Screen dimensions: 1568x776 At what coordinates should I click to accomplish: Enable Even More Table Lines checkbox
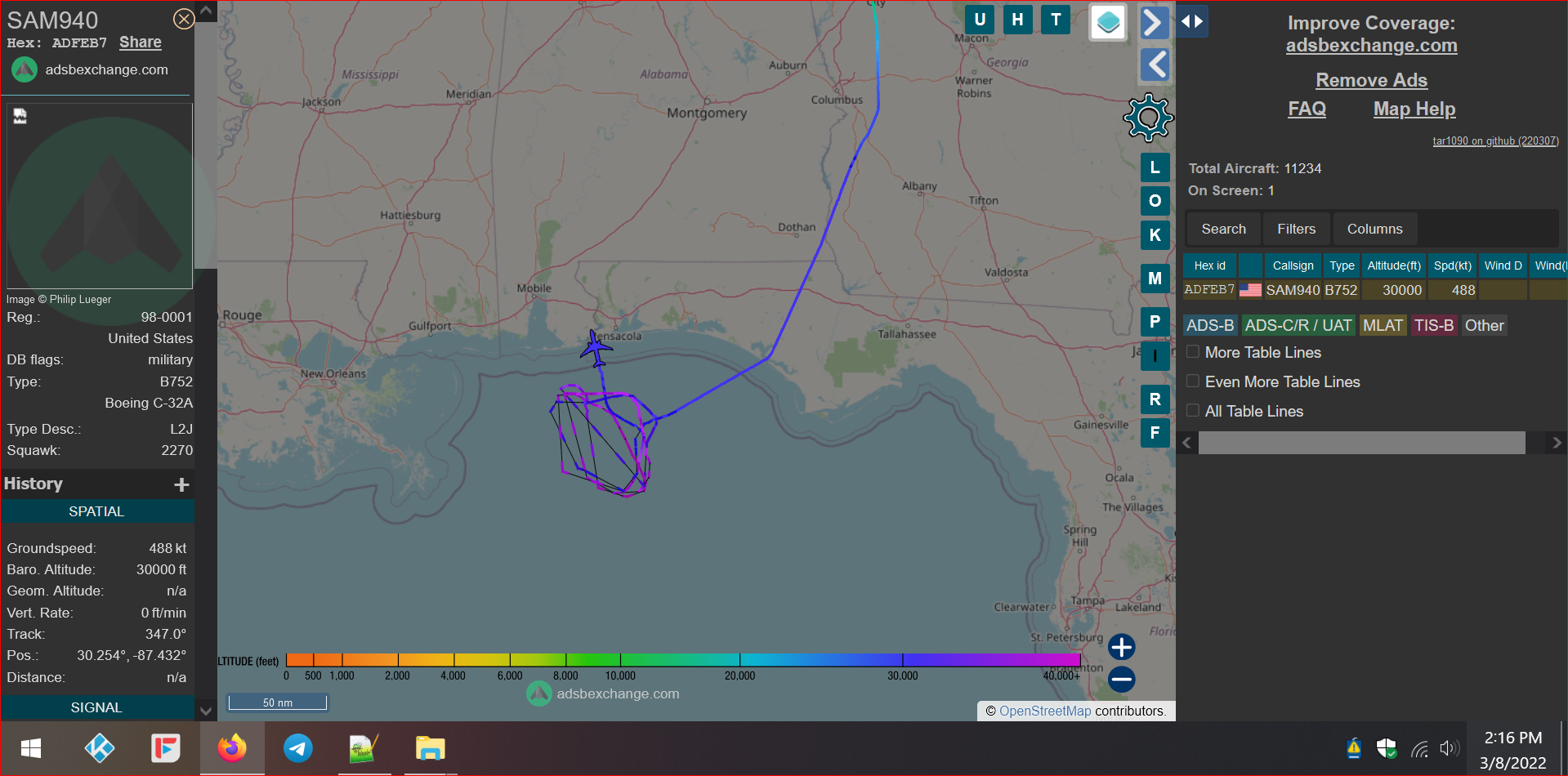(1193, 381)
